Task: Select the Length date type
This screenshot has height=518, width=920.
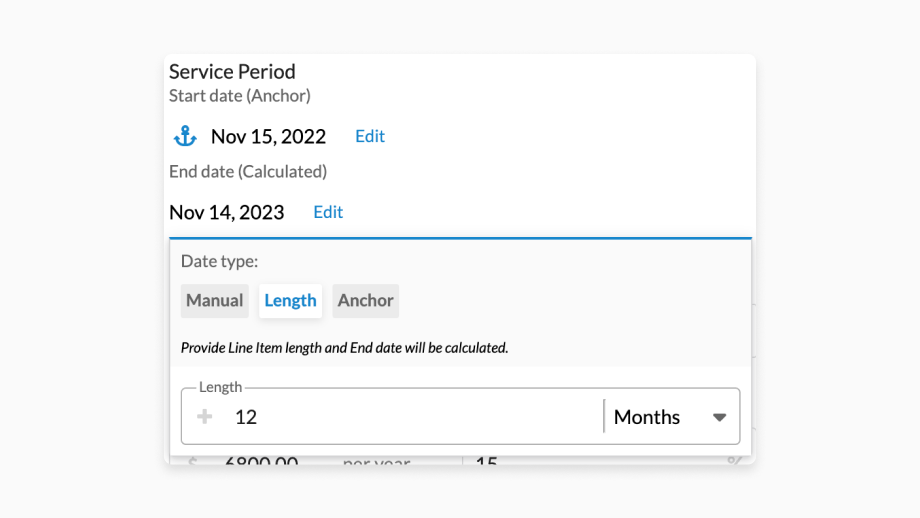Action: 290,300
